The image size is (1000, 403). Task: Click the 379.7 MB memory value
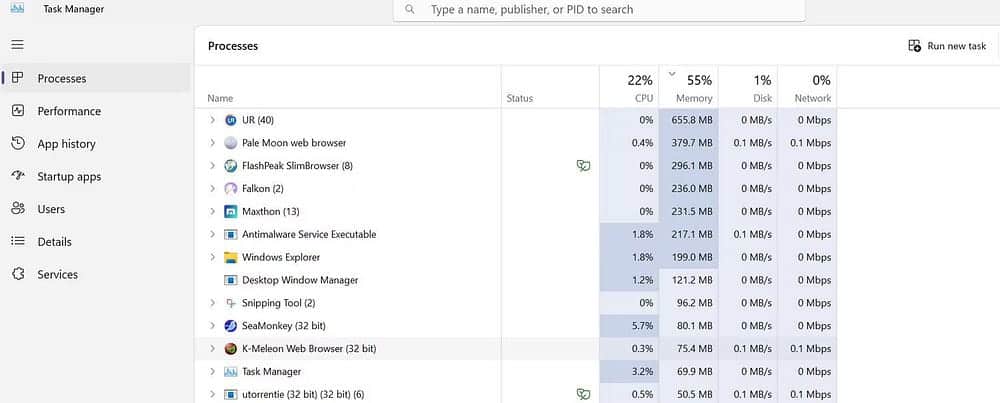point(692,143)
